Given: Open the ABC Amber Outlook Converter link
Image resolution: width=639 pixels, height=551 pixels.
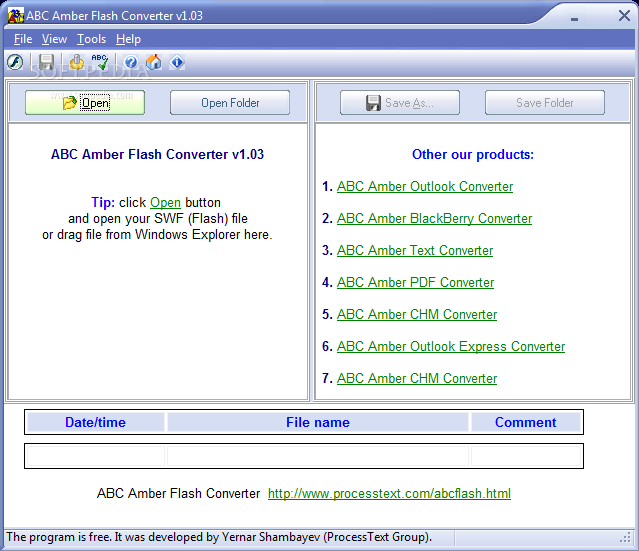Looking at the screenshot, I should [x=425, y=186].
